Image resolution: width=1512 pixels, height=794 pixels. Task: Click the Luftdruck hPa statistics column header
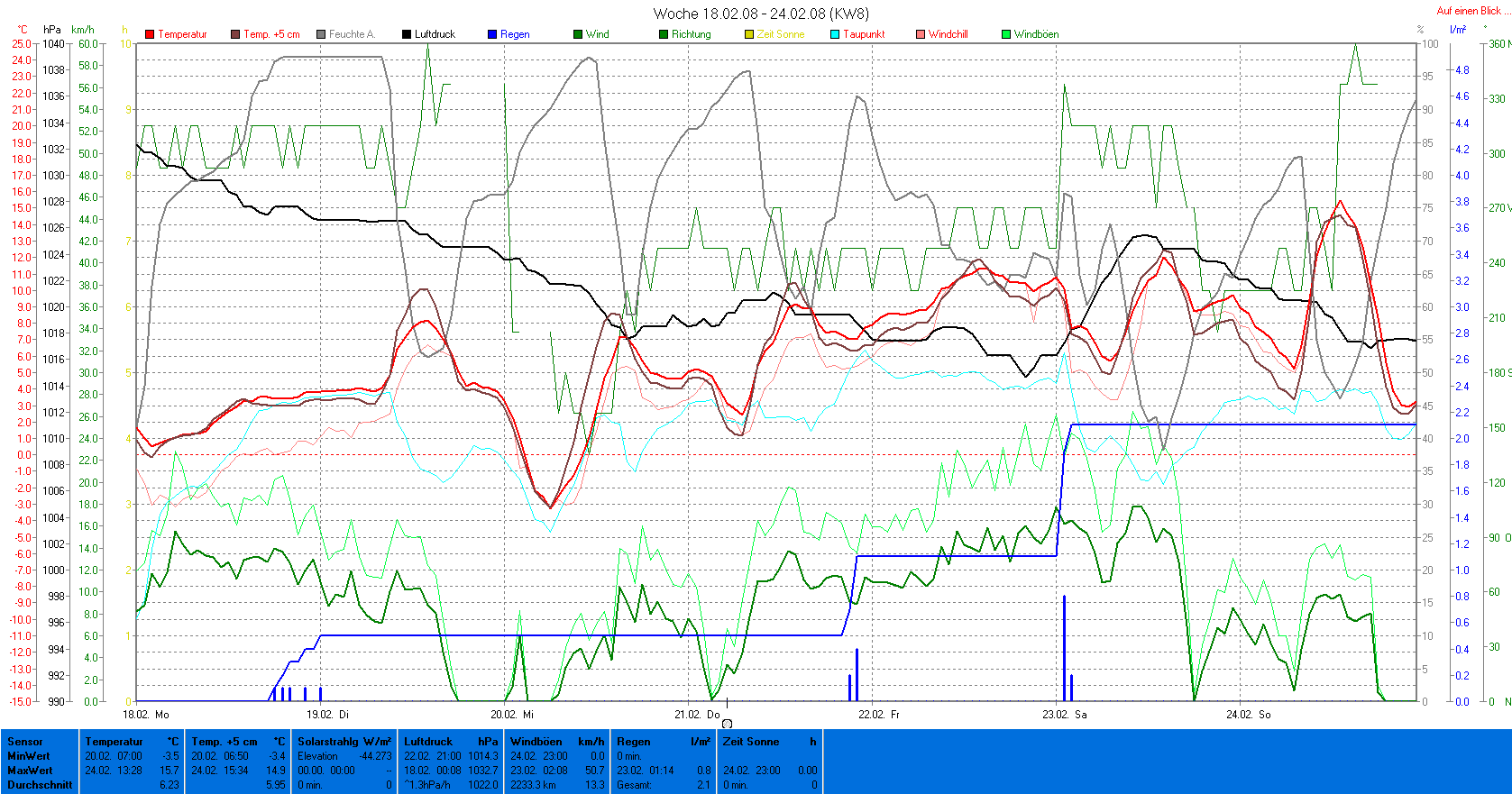451,742
